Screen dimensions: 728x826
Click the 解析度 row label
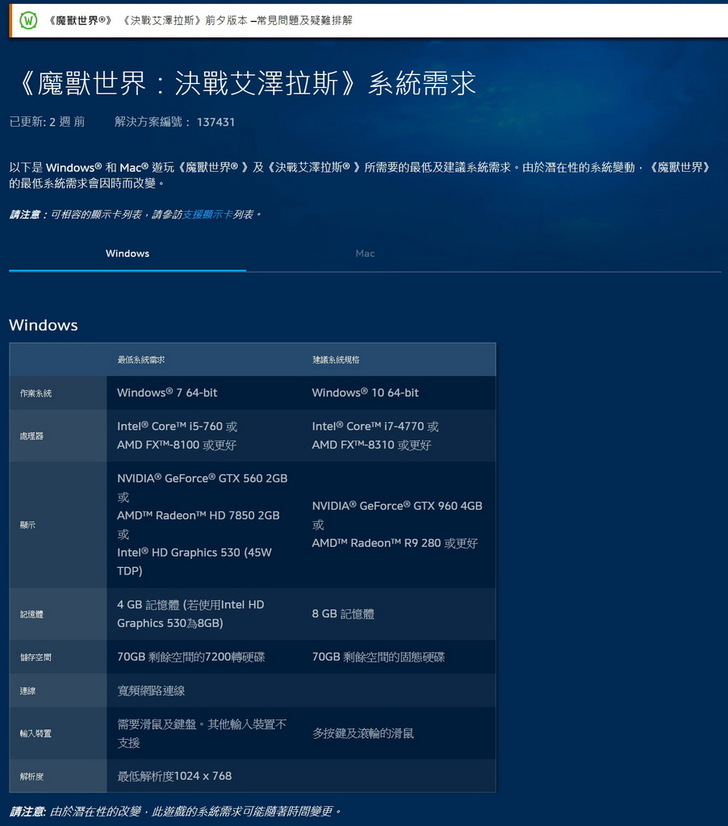click(32, 776)
